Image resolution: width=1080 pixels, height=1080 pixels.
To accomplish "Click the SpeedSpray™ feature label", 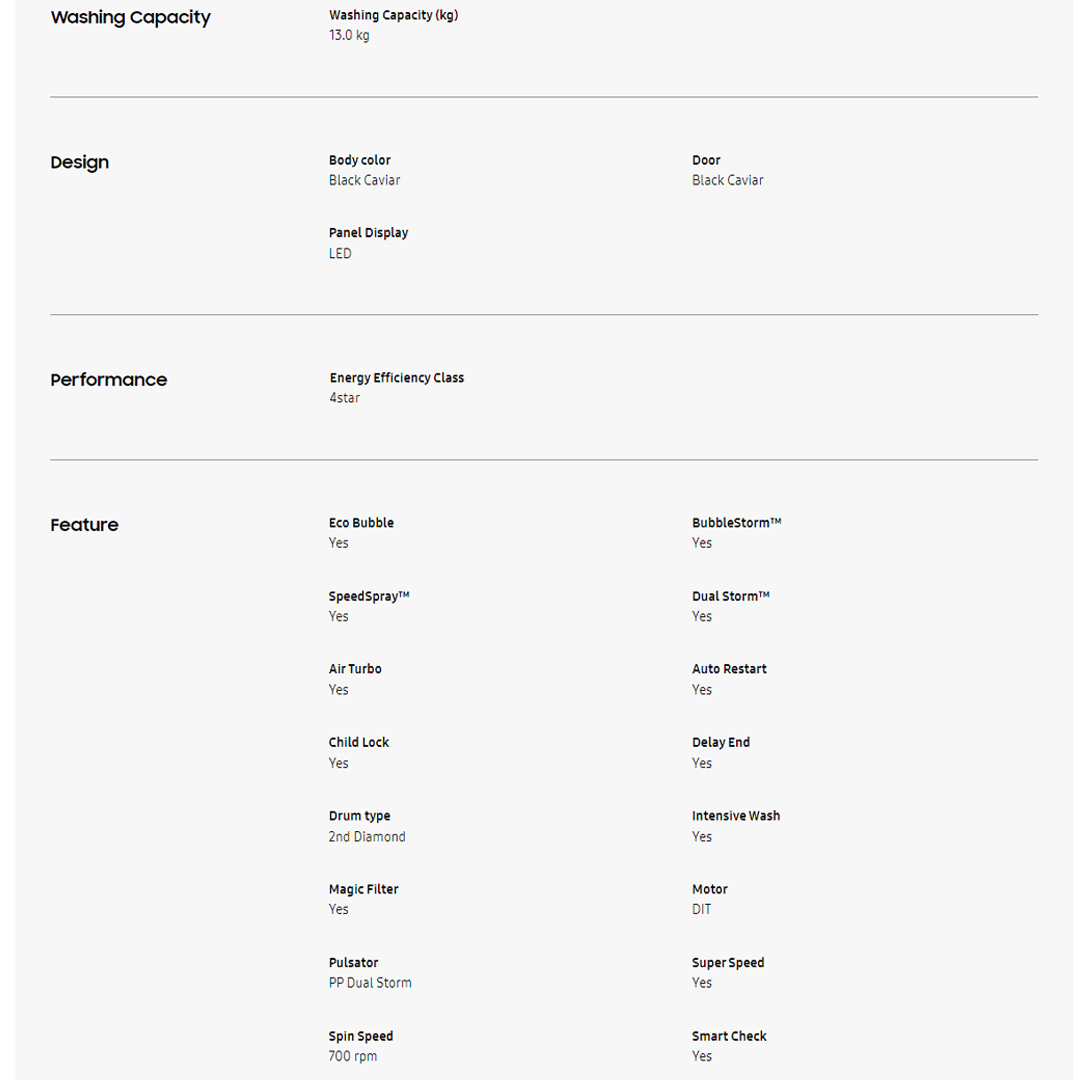I will coord(369,596).
